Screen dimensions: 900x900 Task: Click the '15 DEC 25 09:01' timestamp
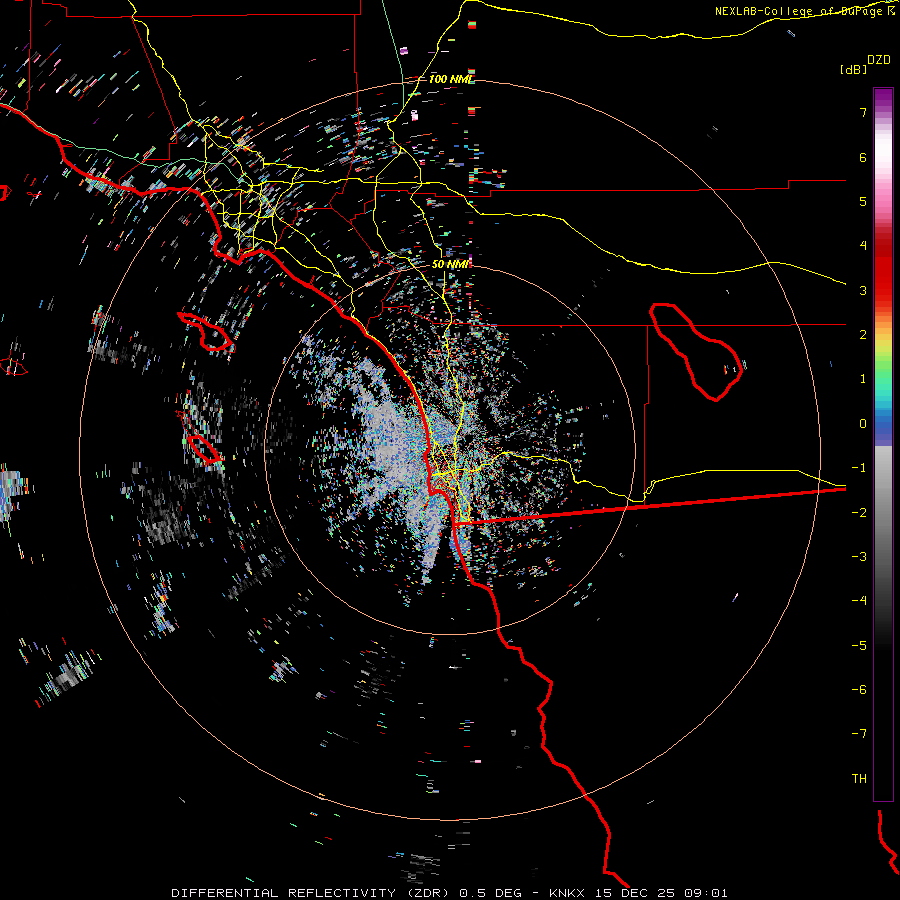660,893
